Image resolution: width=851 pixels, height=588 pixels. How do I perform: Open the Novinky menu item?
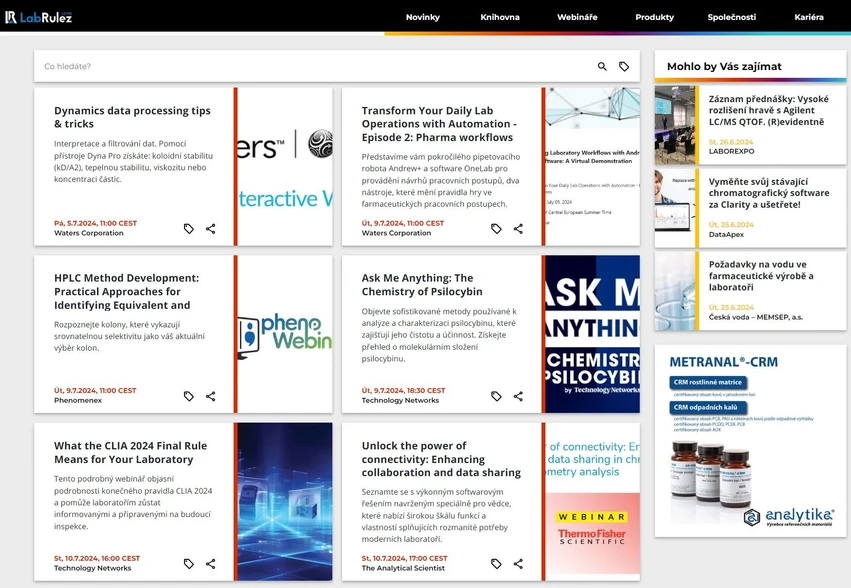click(423, 17)
